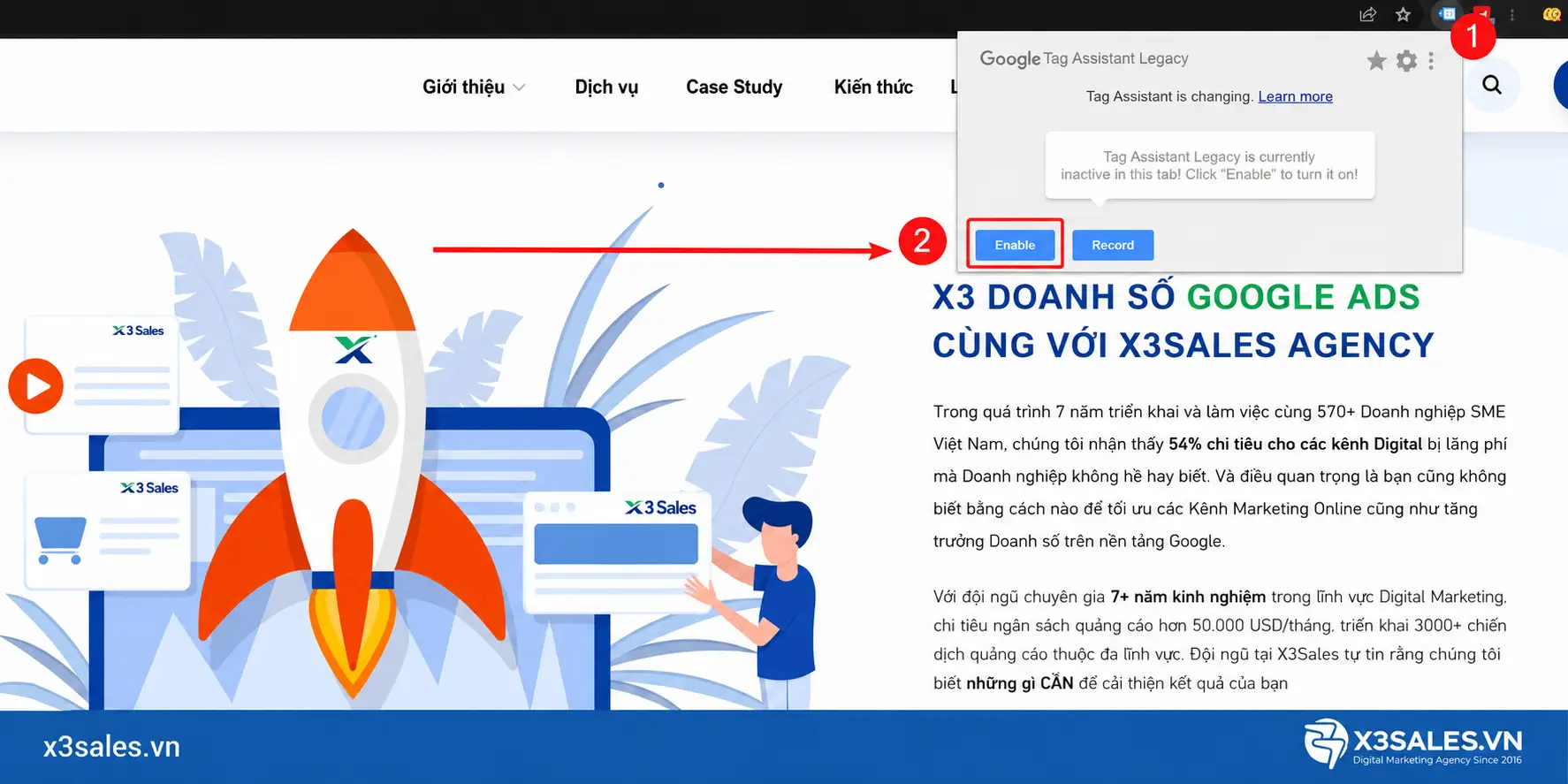
Task: Open Tag Assistant settings gear
Action: tap(1406, 60)
